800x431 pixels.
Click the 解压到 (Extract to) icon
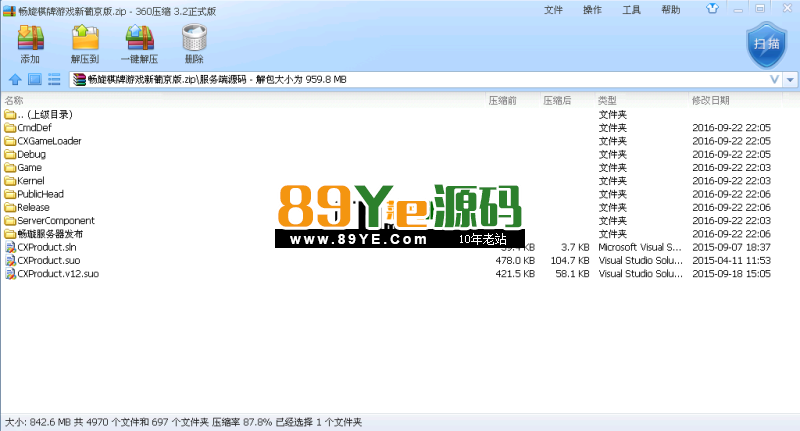[85, 43]
